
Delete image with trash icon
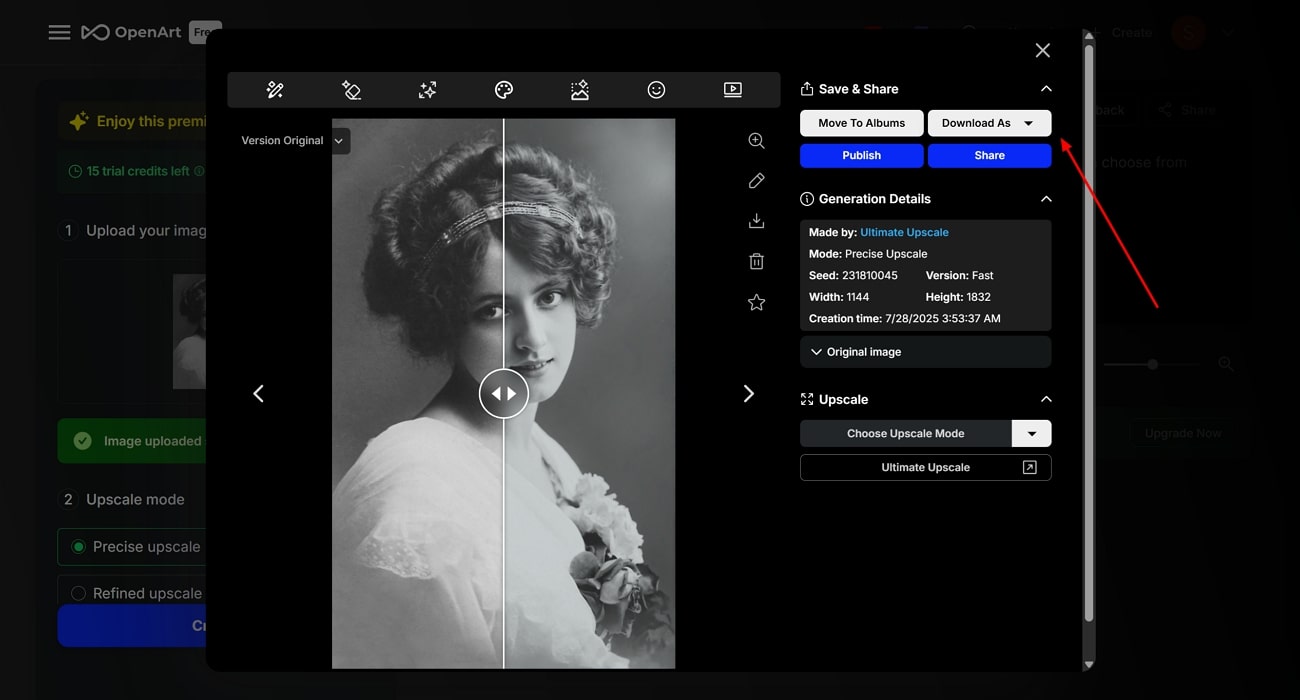[x=756, y=261]
